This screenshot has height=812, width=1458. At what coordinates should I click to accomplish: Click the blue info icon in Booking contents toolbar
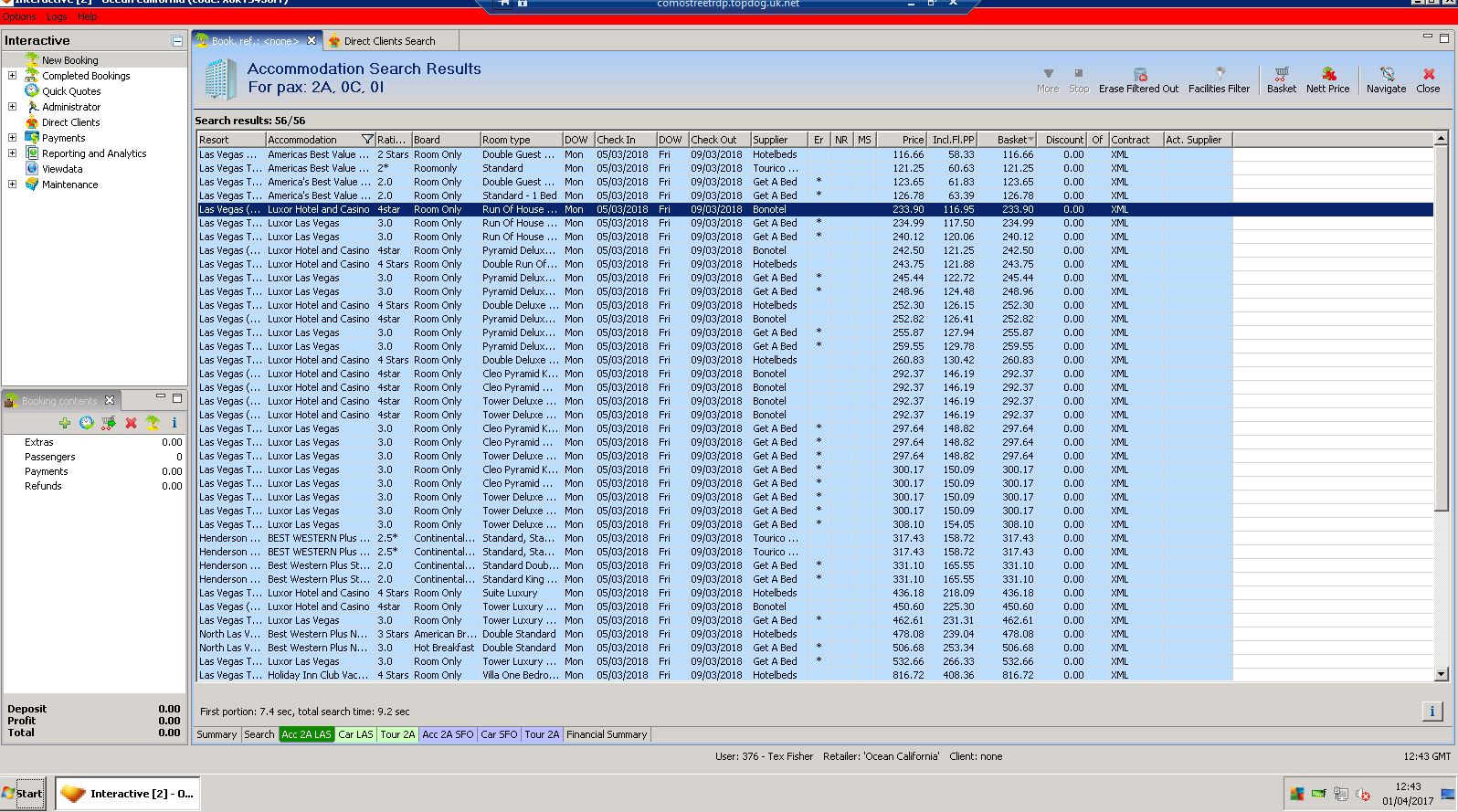(x=174, y=423)
